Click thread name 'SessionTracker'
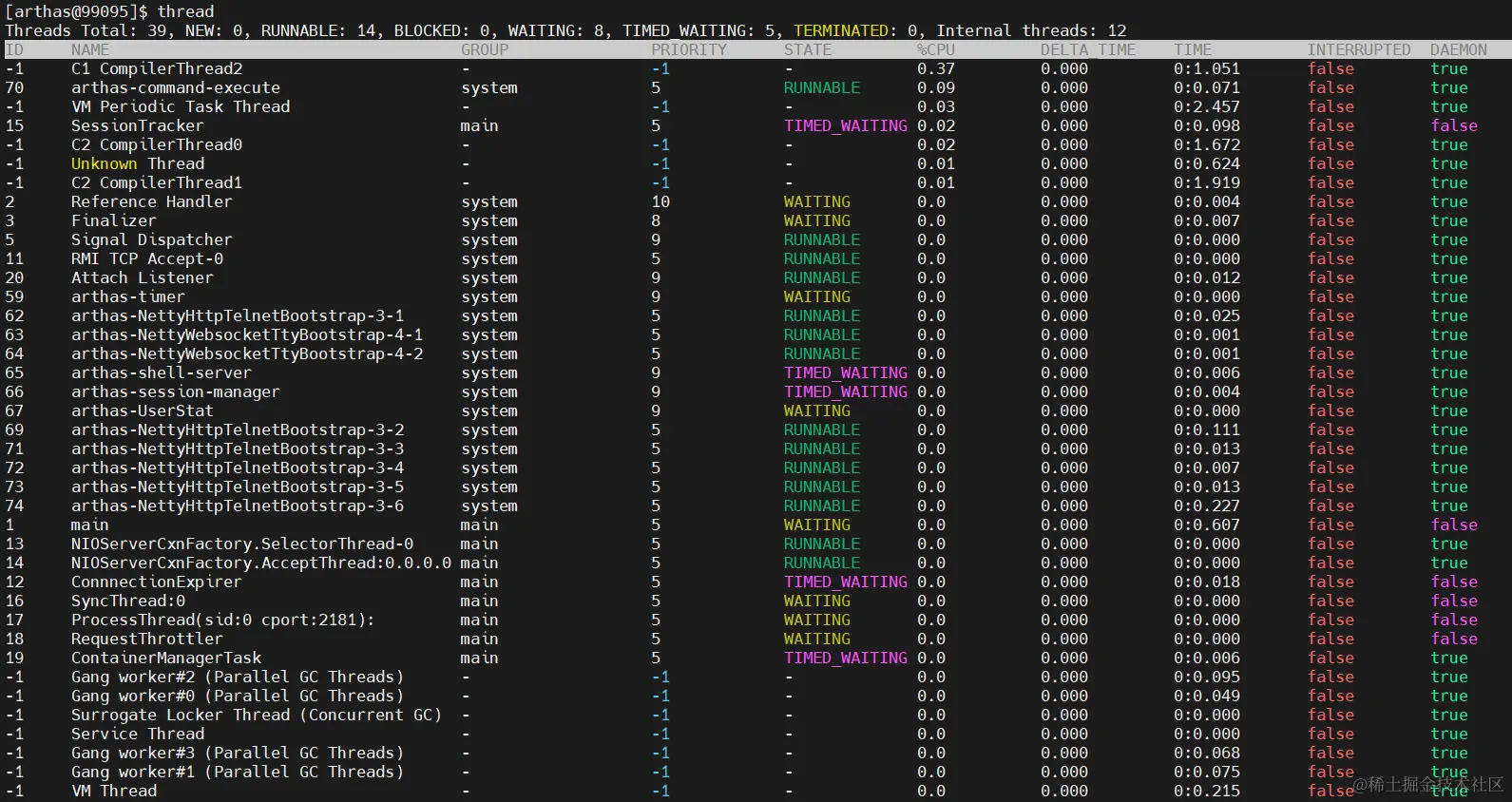 point(138,125)
